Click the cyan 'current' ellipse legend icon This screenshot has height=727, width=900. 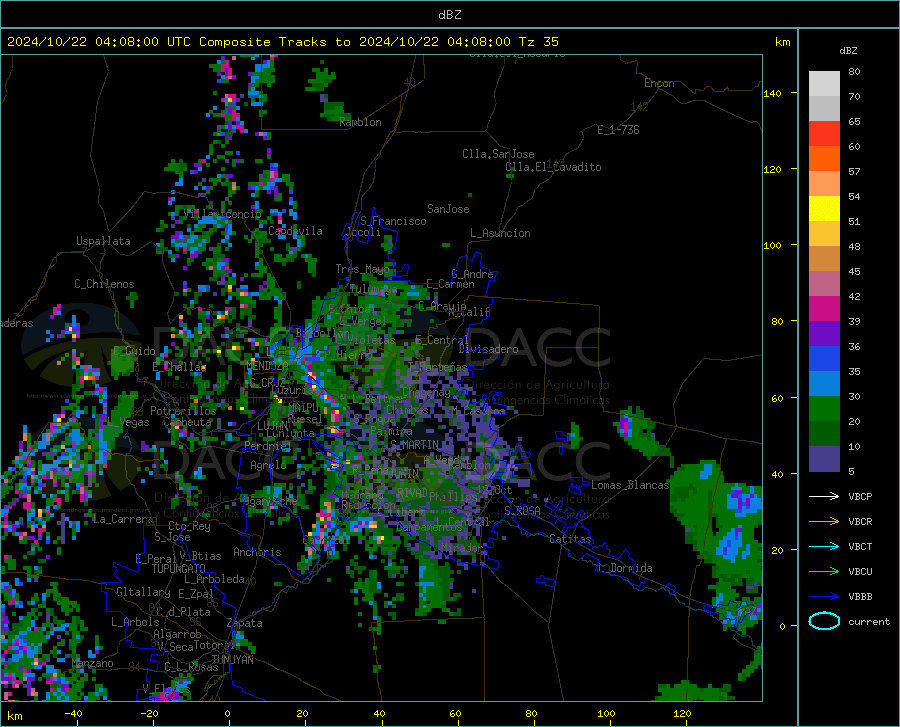[x=824, y=621]
